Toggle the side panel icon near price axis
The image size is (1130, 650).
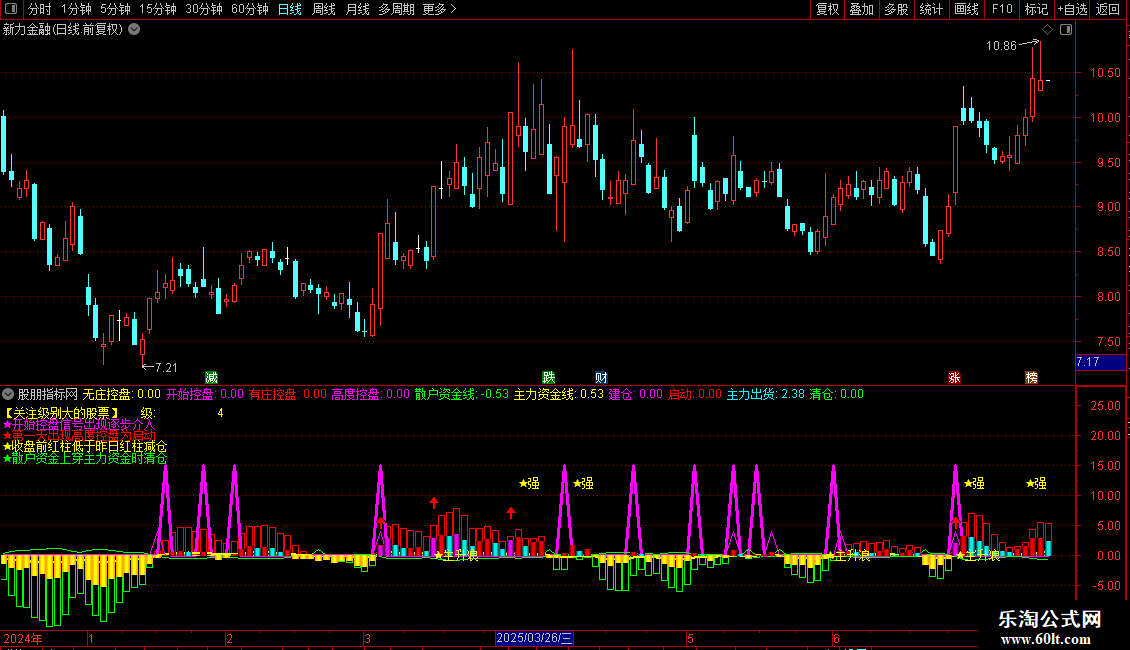click(1066, 30)
